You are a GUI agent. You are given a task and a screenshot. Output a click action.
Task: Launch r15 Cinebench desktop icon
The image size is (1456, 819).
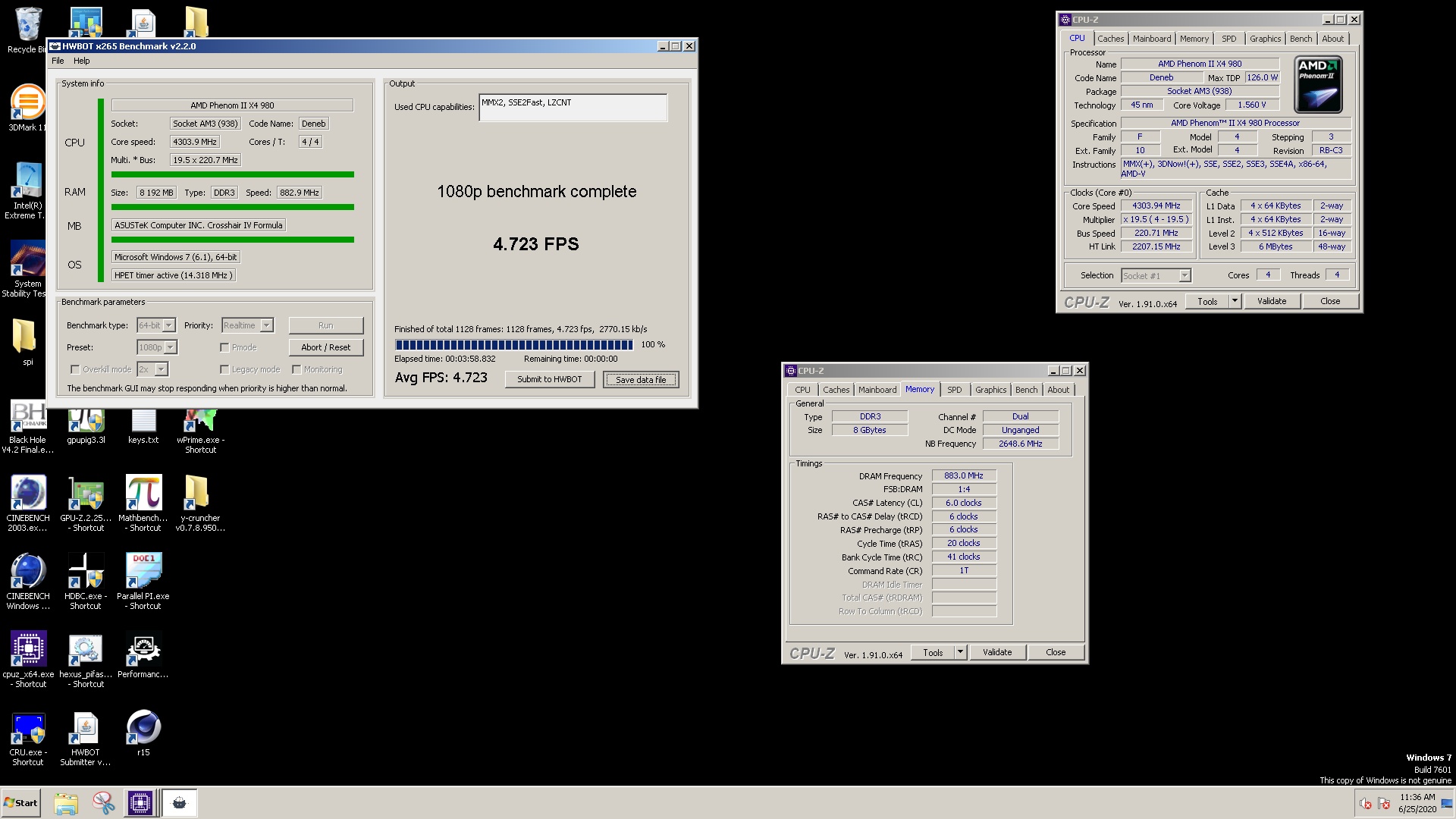click(x=143, y=733)
